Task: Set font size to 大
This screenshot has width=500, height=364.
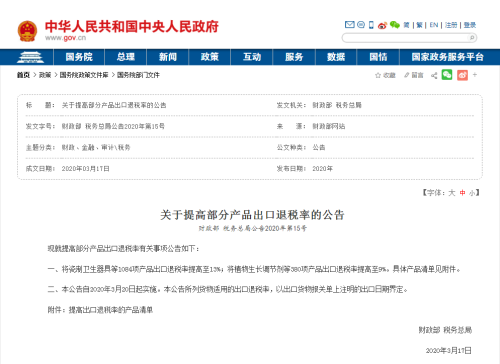Action: tap(452, 193)
